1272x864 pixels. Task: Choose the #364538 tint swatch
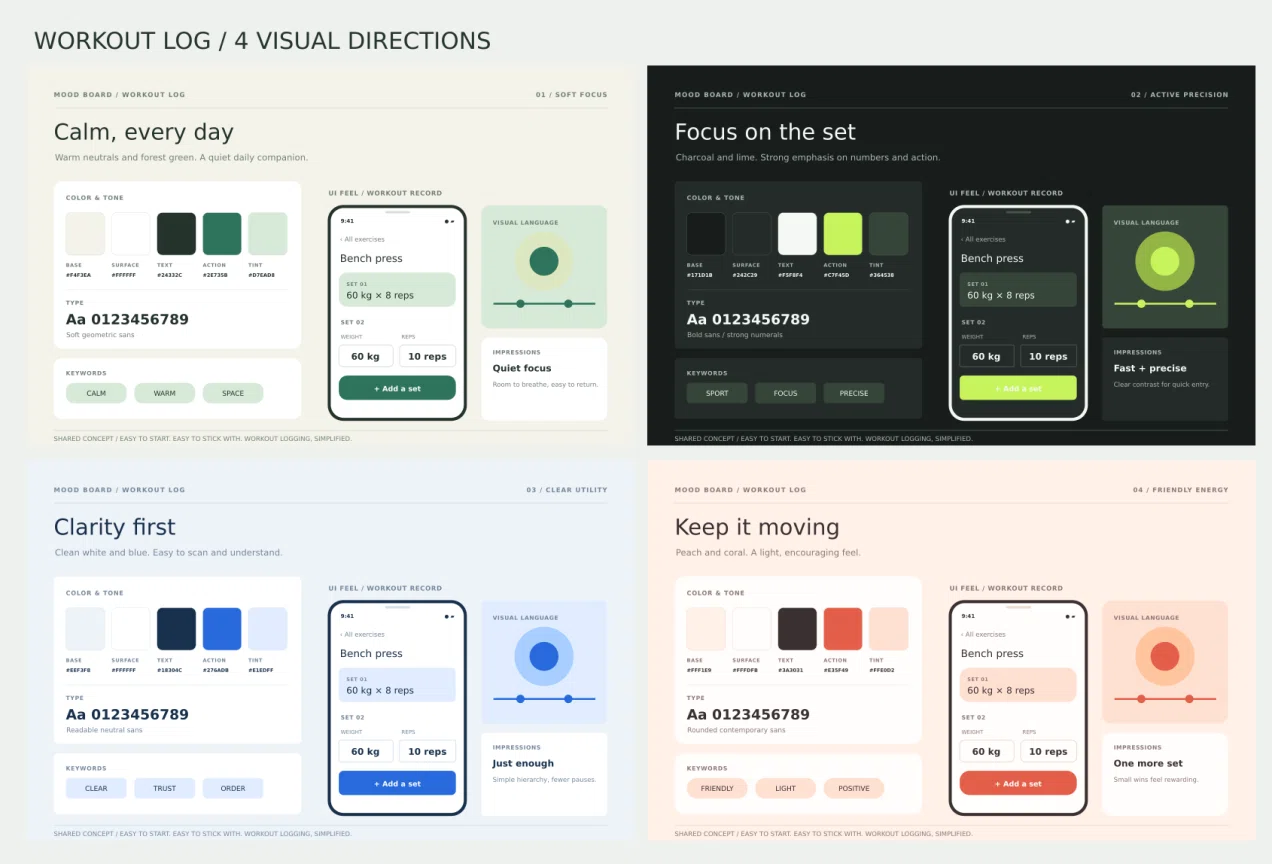pos(889,234)
